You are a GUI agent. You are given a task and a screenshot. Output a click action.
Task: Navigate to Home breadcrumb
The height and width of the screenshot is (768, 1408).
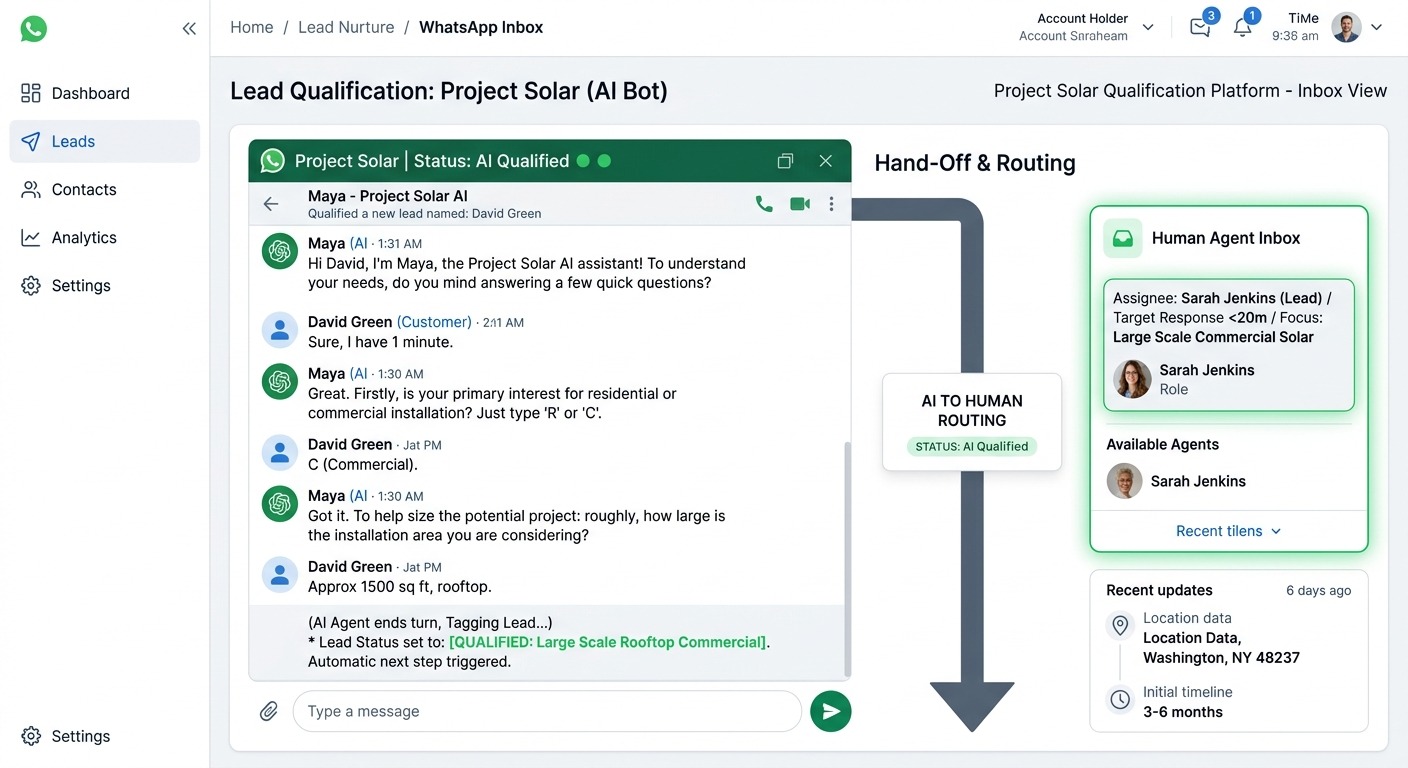251,27
